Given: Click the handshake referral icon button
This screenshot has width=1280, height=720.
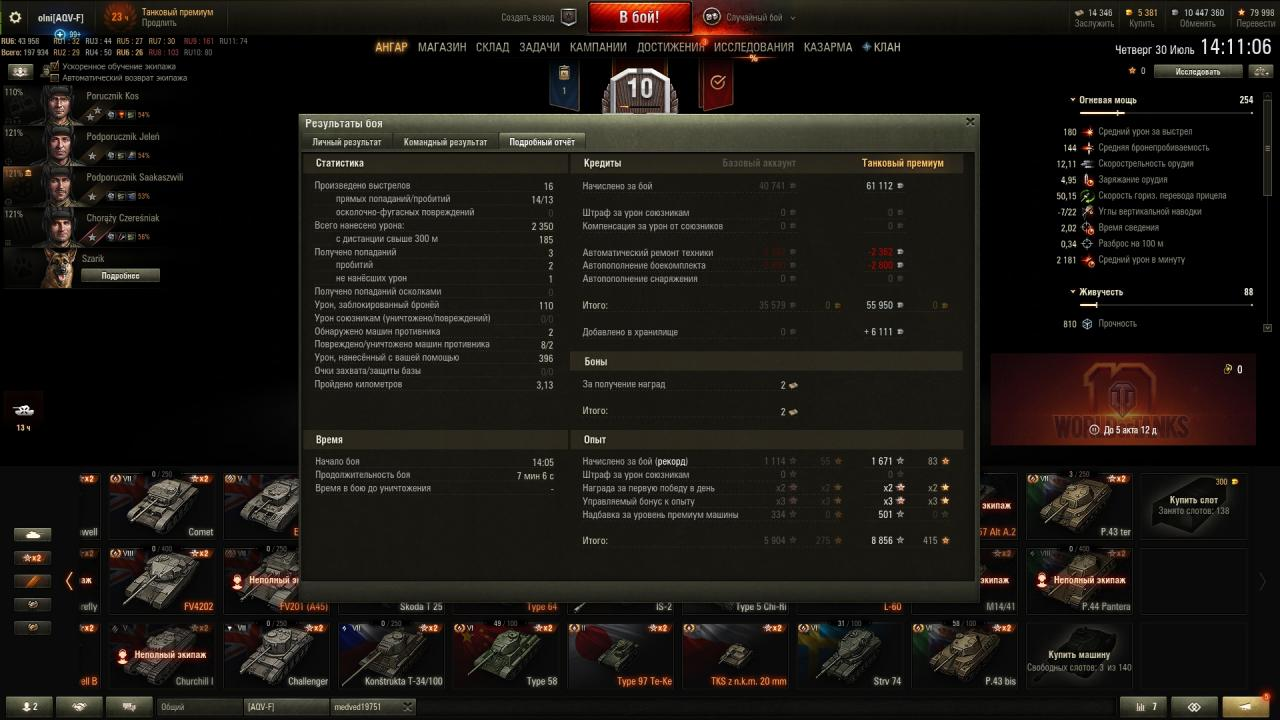Looking at the screenshot, I should [x=79, y=706].
